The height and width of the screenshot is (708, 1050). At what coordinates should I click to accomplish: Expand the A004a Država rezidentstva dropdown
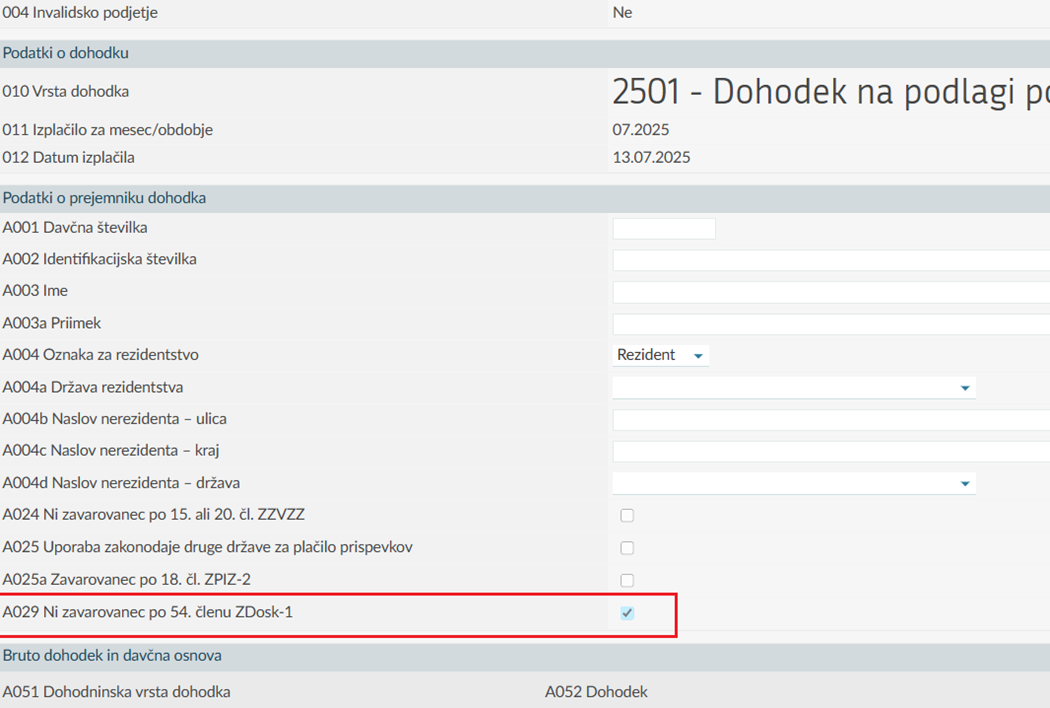coord(794,387)
